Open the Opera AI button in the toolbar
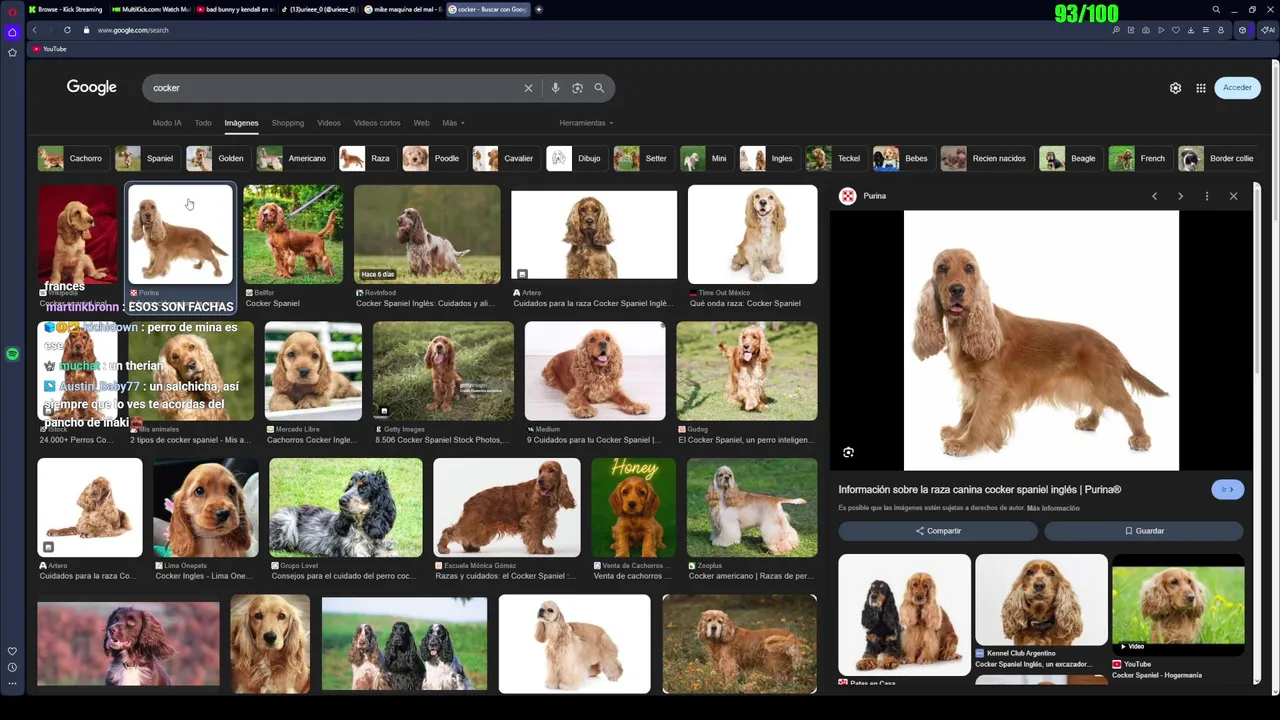1280x720 pixels. tap(1268, 30)
